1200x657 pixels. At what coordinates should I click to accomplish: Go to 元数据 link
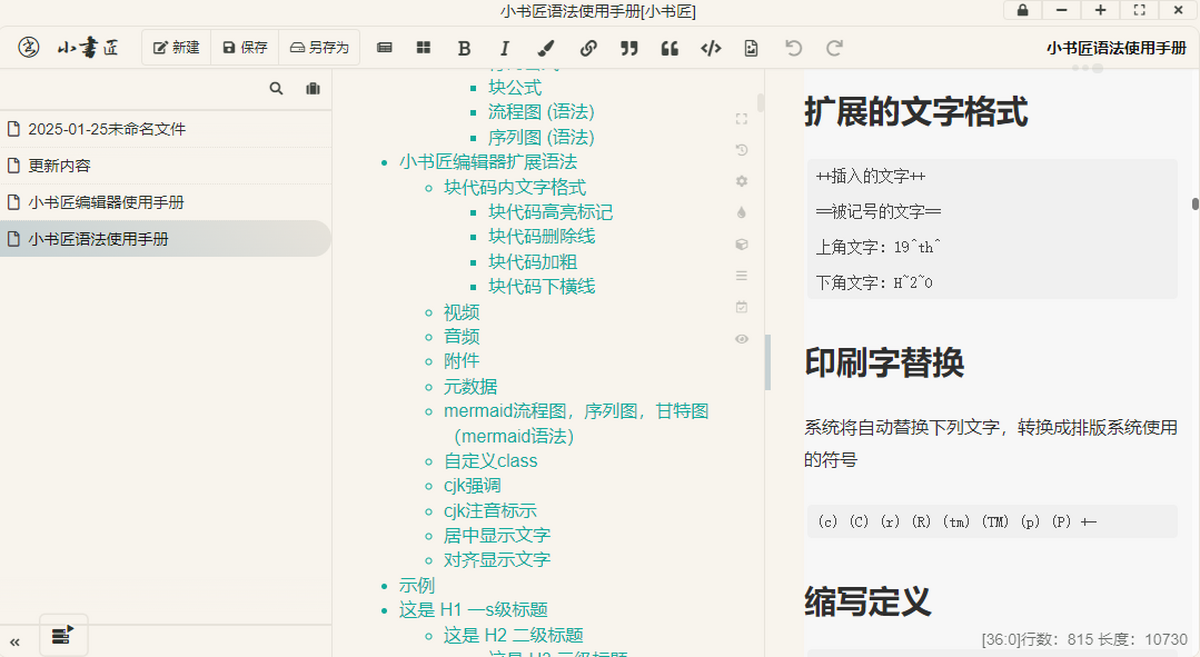tap(470, 386)
